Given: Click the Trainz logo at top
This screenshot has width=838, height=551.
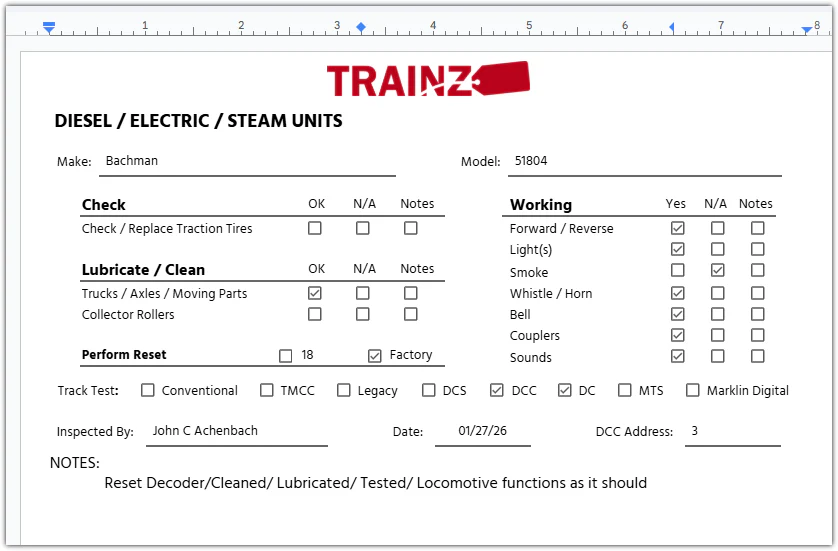Looking at the screenshot, I should coord(427,79).
